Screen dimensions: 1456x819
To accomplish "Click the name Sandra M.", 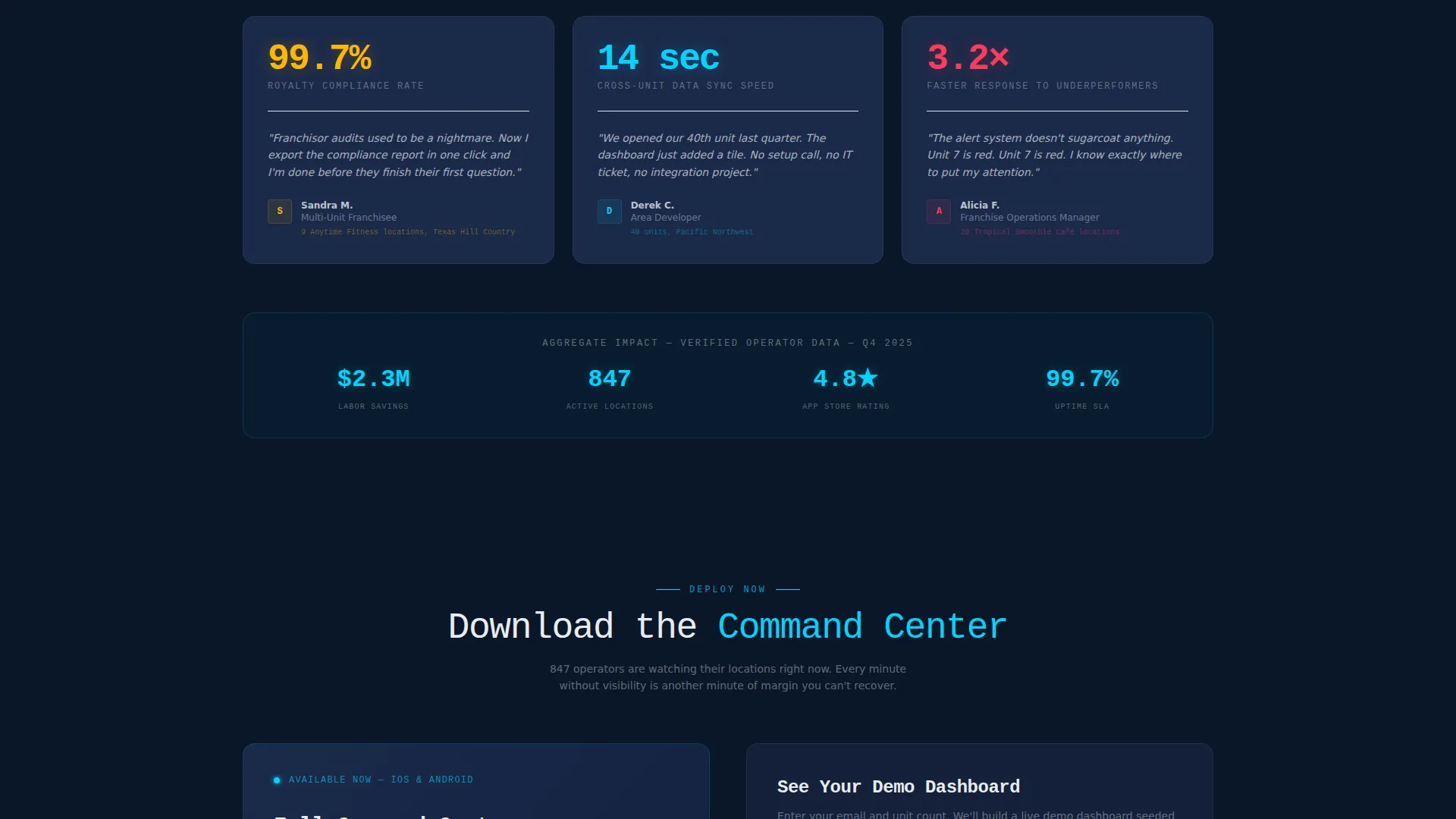I will (327, 206).
